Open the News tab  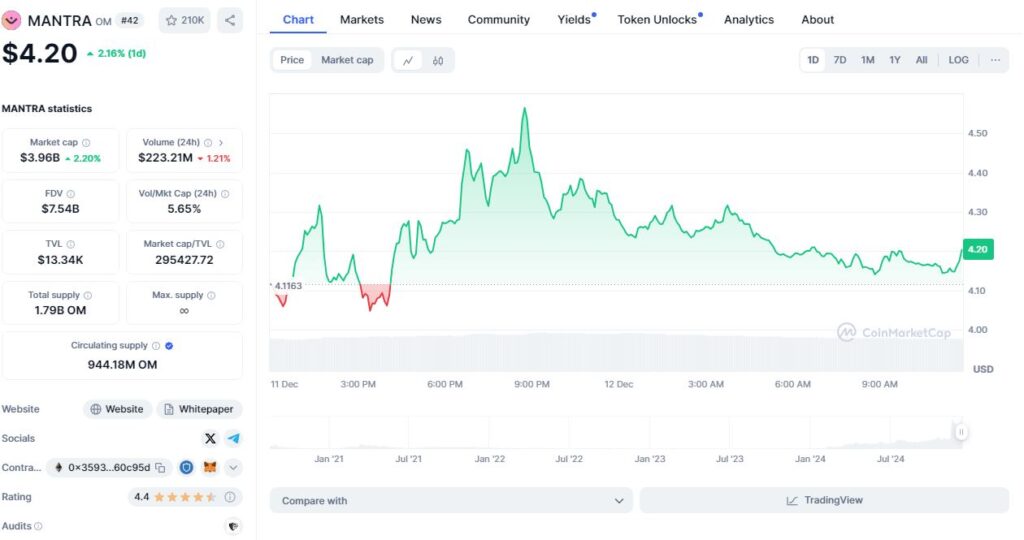(x=426, y=20)
